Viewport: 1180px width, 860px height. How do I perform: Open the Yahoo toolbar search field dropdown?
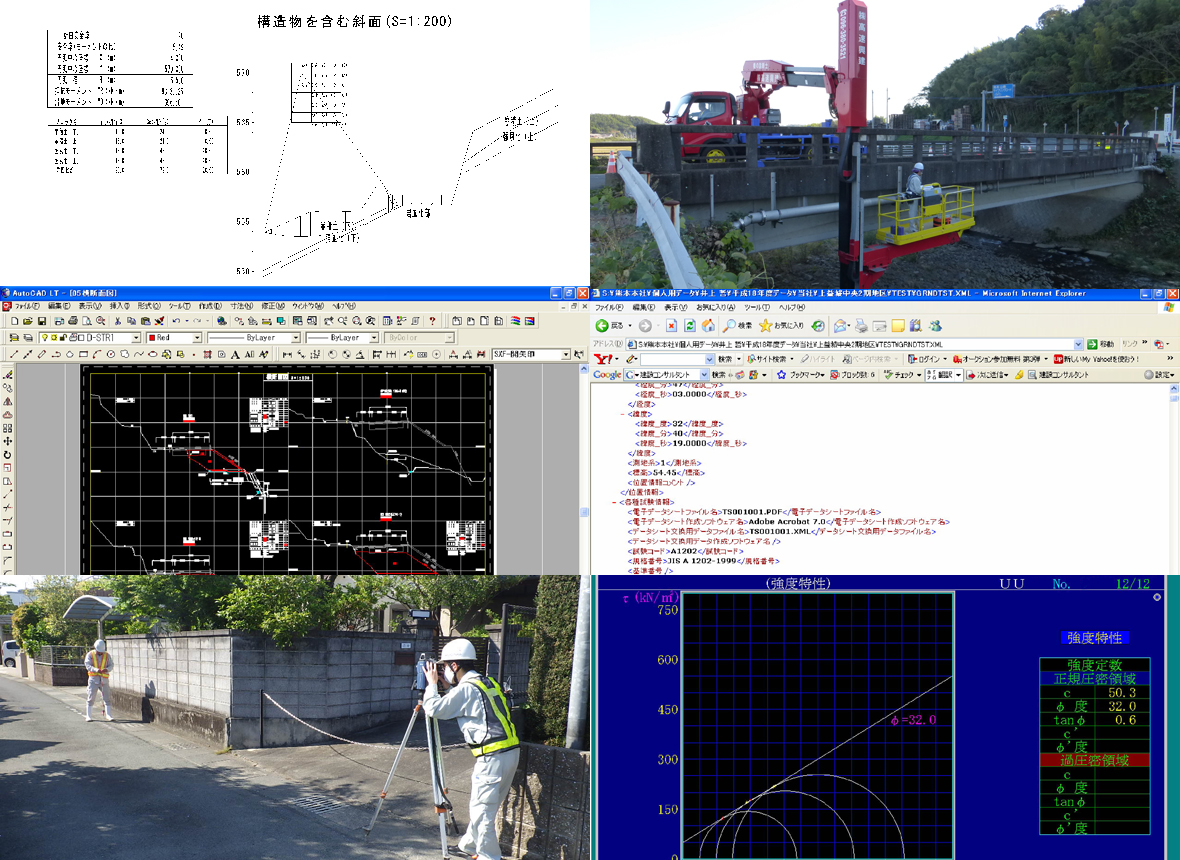click(710, 359)
